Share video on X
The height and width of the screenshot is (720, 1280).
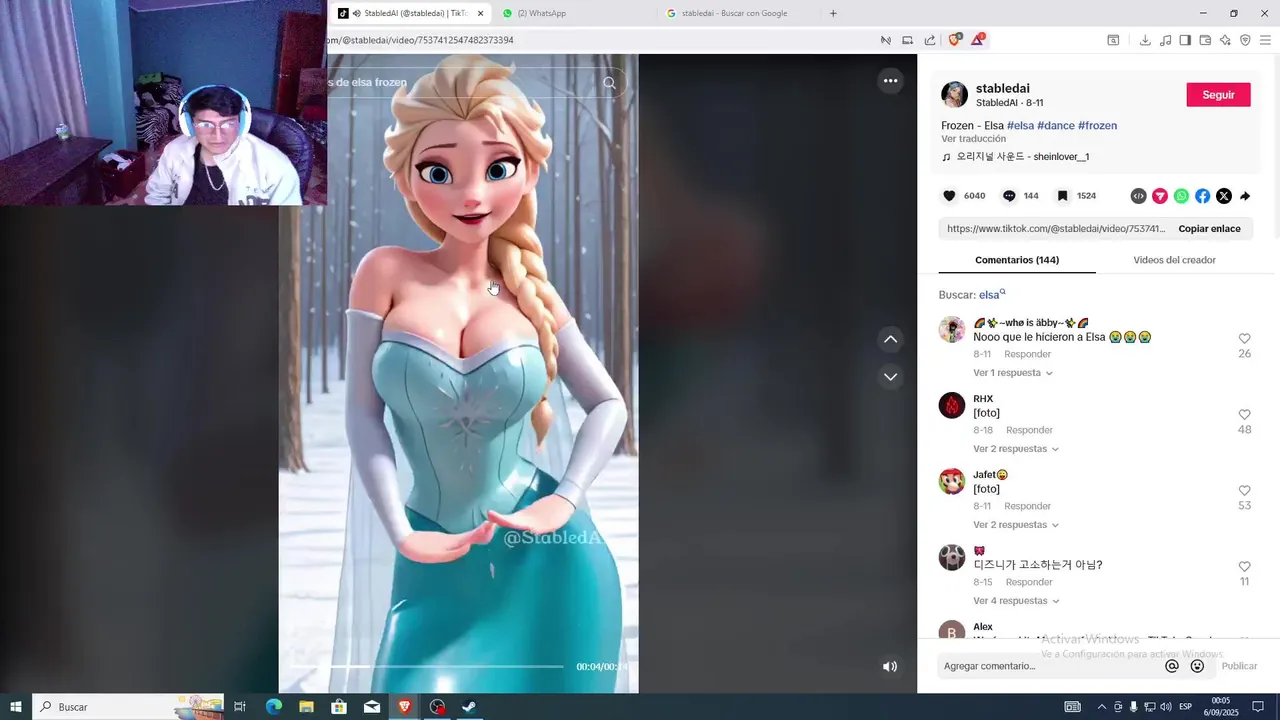[1224, 196]
